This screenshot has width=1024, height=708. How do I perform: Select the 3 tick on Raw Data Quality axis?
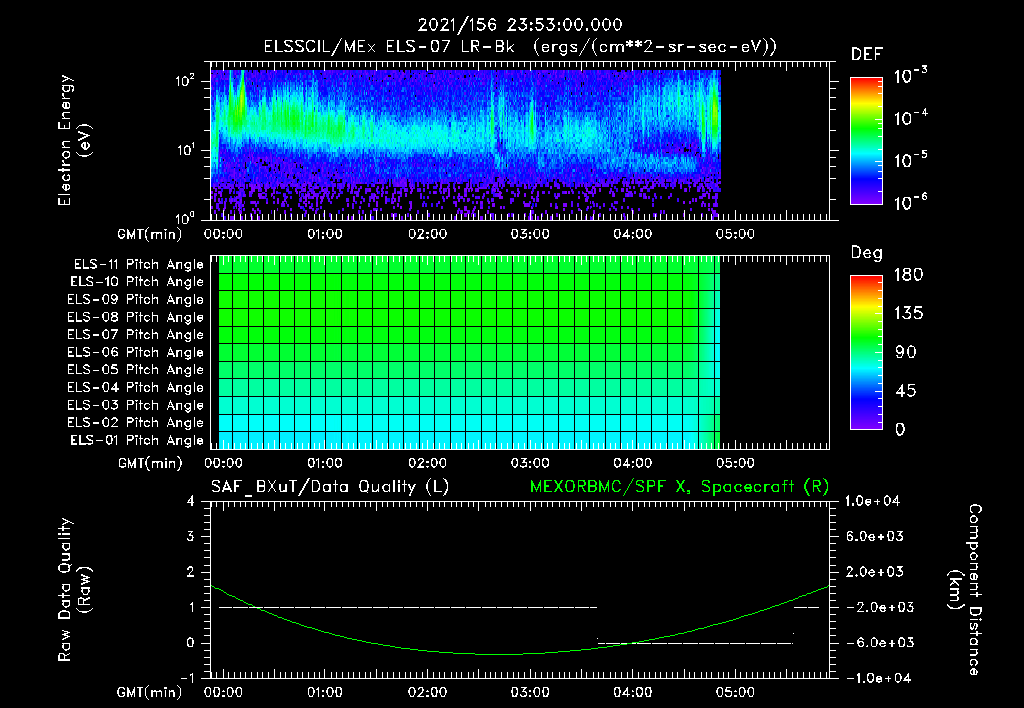pos(190,537)
